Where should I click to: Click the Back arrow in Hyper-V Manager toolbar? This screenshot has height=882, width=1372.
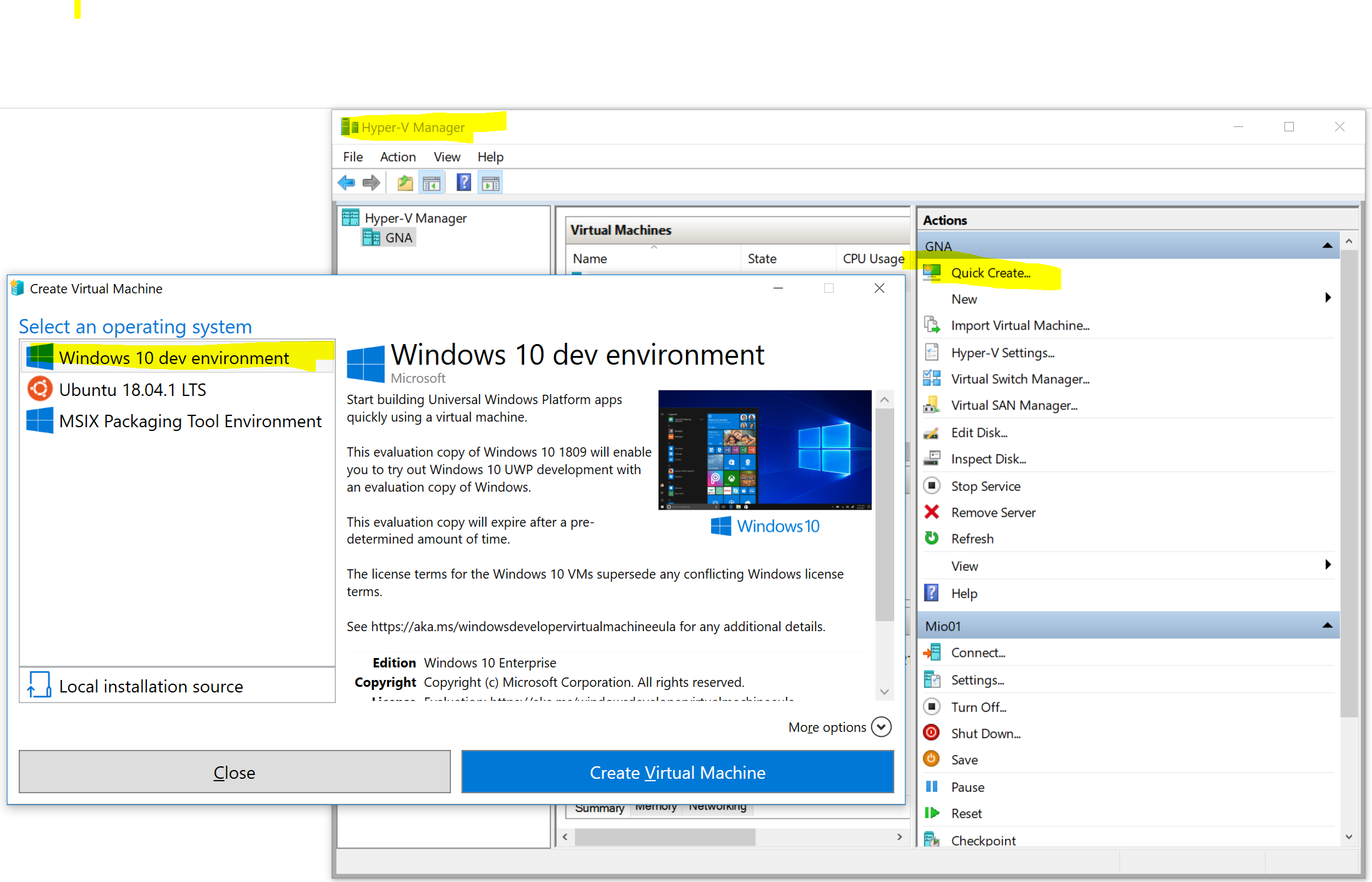346,183
